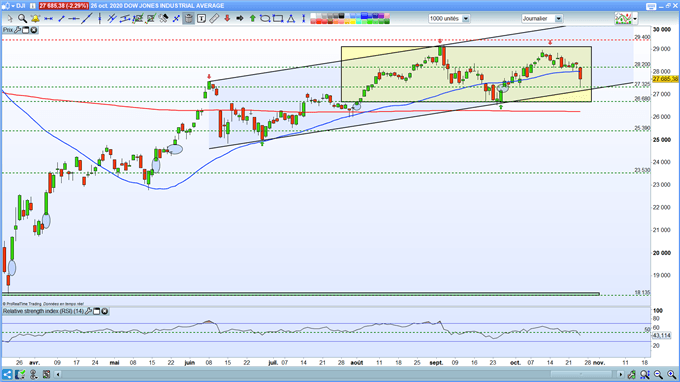Select the ruler measurement tool

tap(214, 19)
